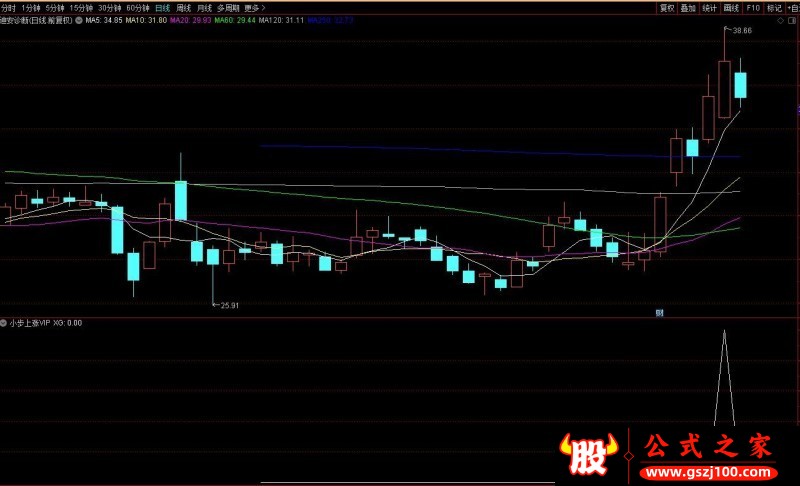Image resolution: width=800 pixels, height=486 pixels.
Task: Click the chart title 诊断(日线,前复权)
Action: click(37, 20)
